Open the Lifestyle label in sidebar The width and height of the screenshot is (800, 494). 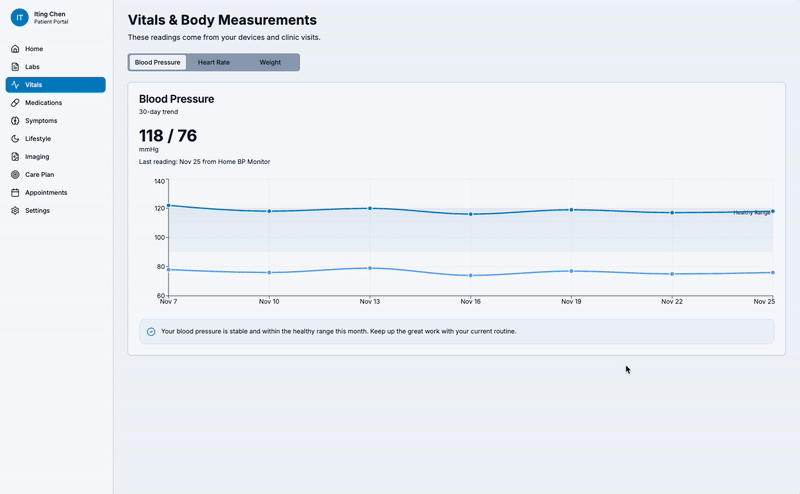pos(38,139)
